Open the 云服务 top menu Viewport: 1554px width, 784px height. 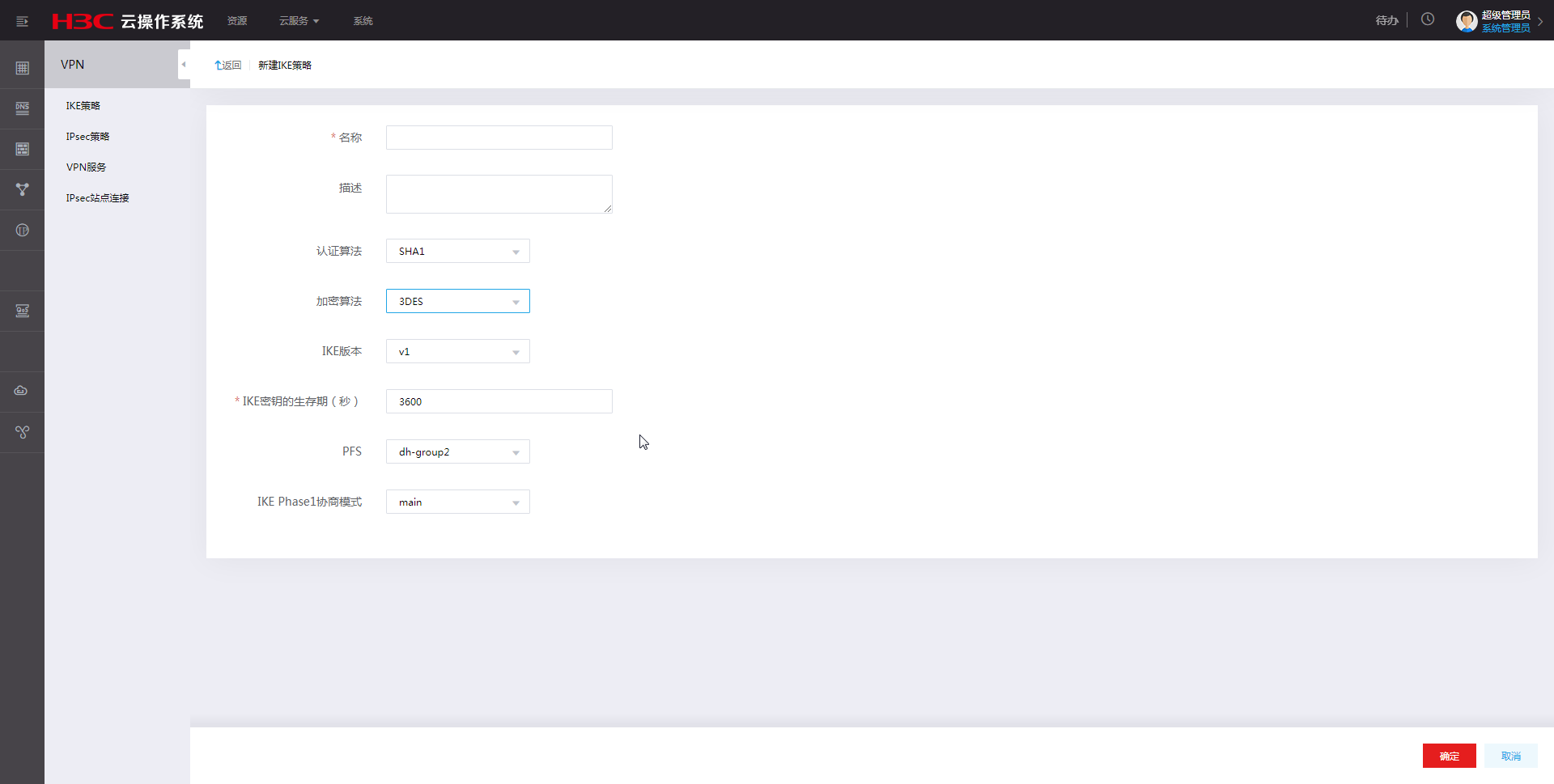click(299, 21)
